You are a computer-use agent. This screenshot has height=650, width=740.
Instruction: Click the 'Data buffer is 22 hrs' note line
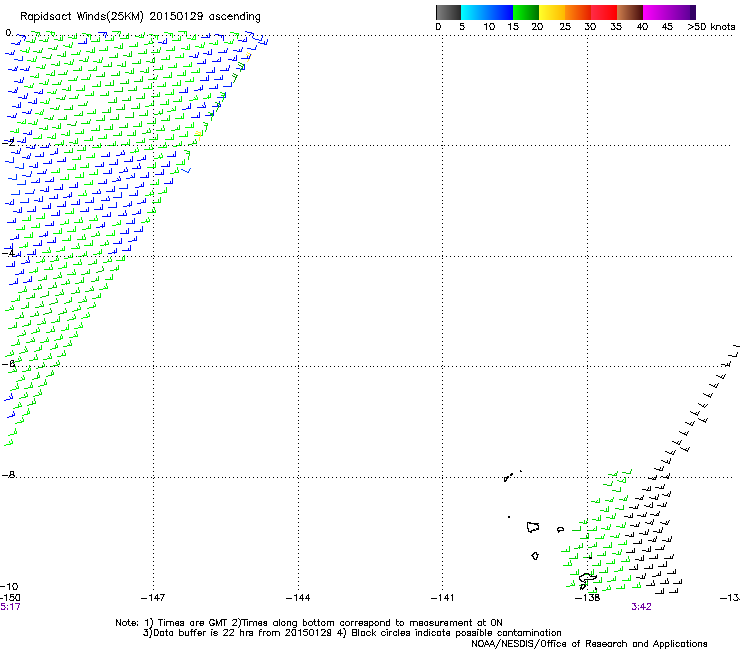coord(352,633)
